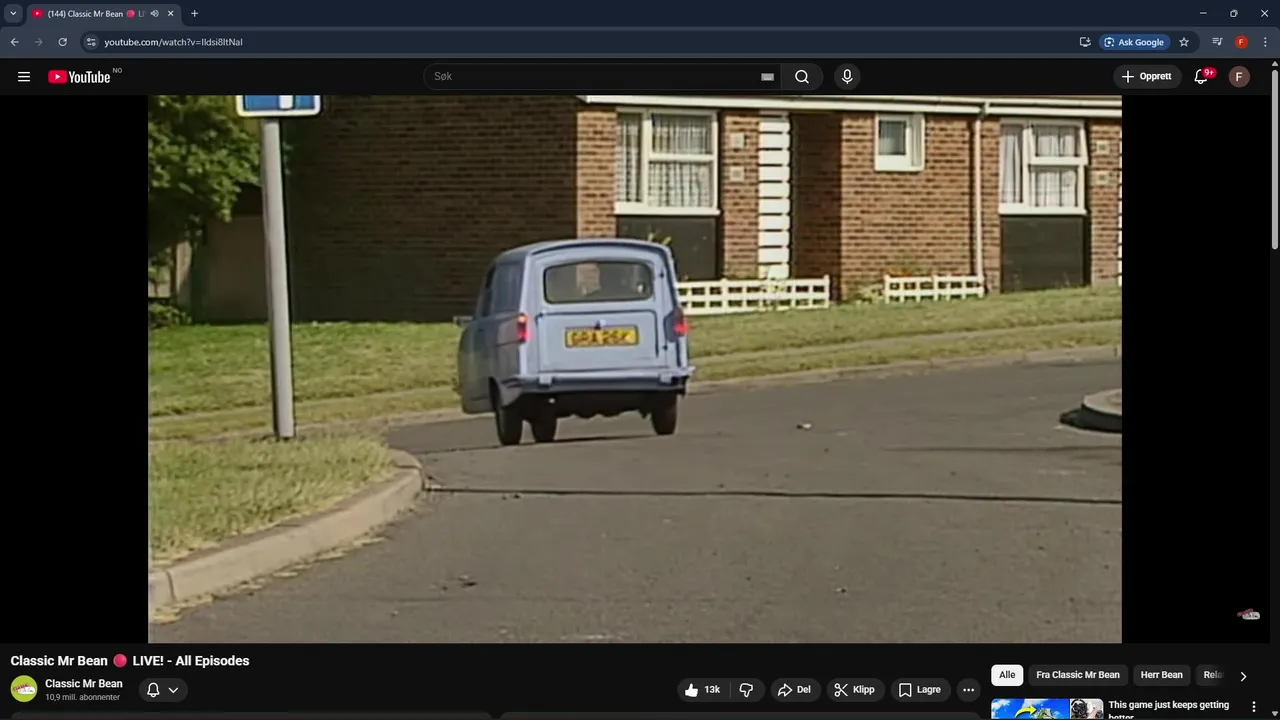
Task: View site information icon in address bar
Action: [91, 42]
